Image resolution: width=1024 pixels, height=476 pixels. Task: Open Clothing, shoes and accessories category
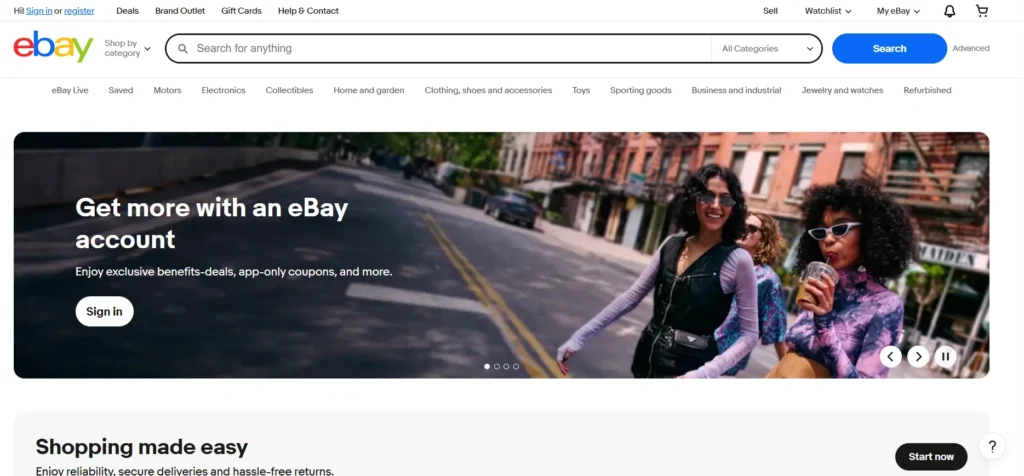point(488,90)
